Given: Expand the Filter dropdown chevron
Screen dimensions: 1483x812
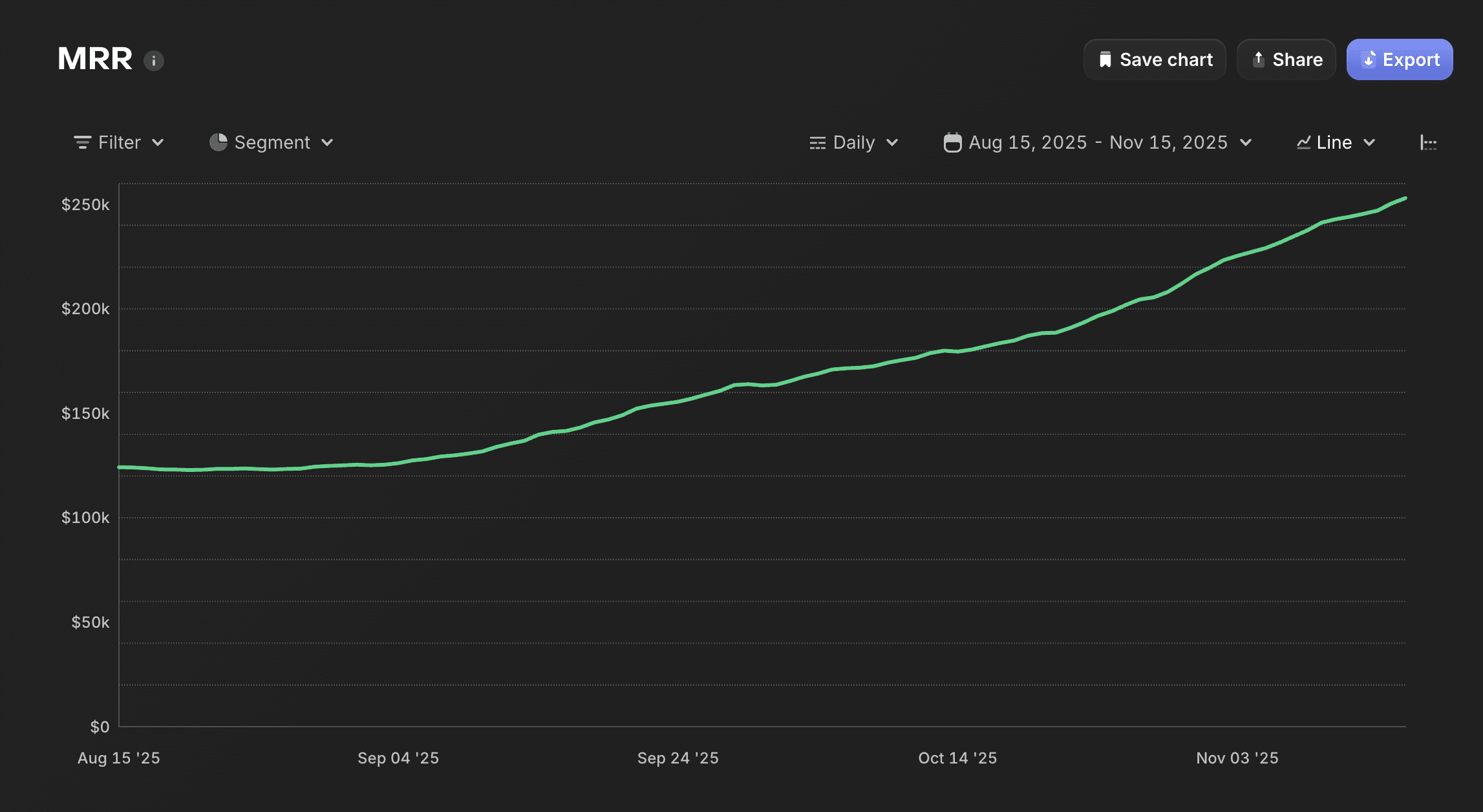Looking at the screenshot, I should tap(158, 142).
